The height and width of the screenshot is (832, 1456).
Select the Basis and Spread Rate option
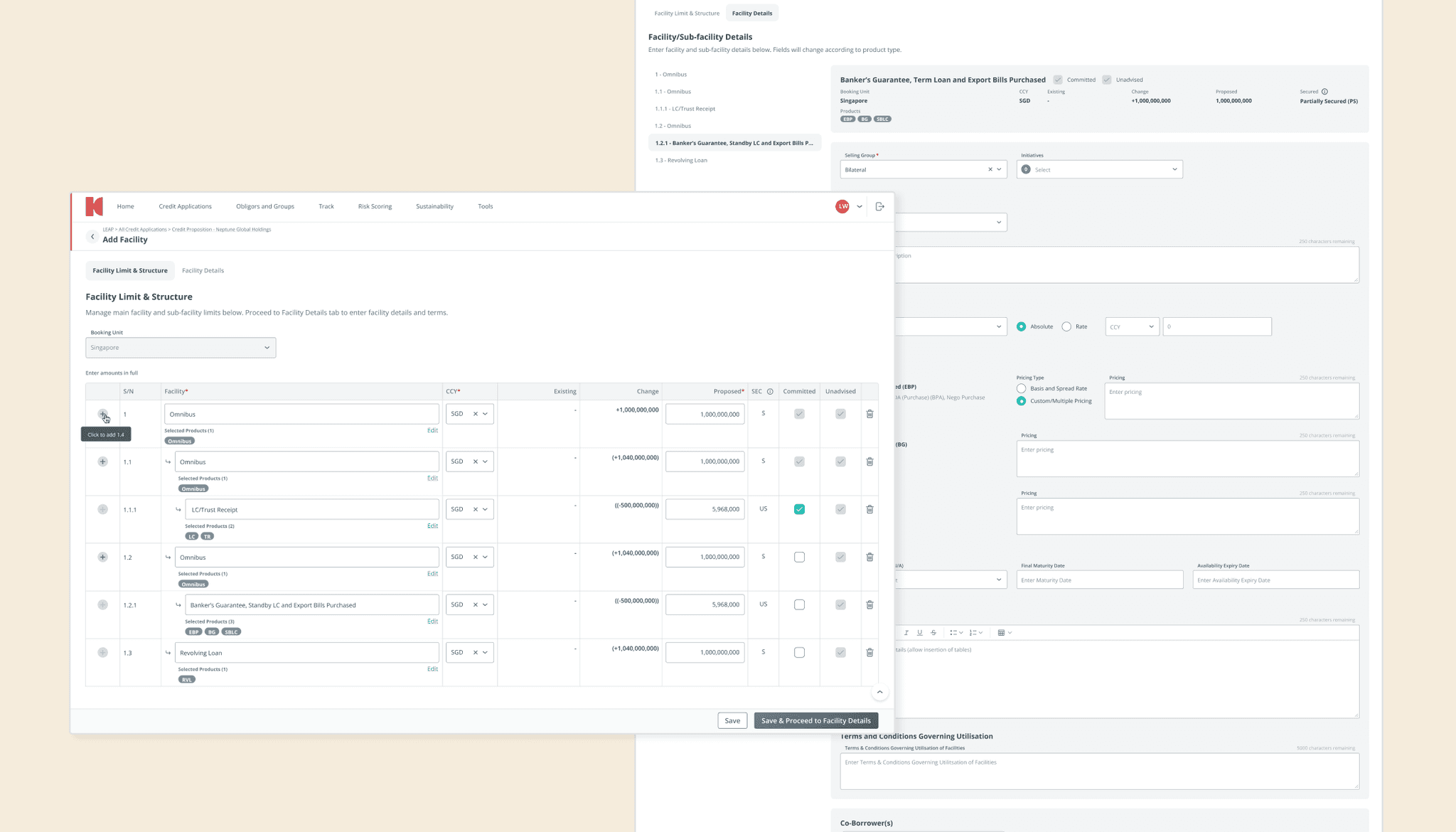[1021, 388]
